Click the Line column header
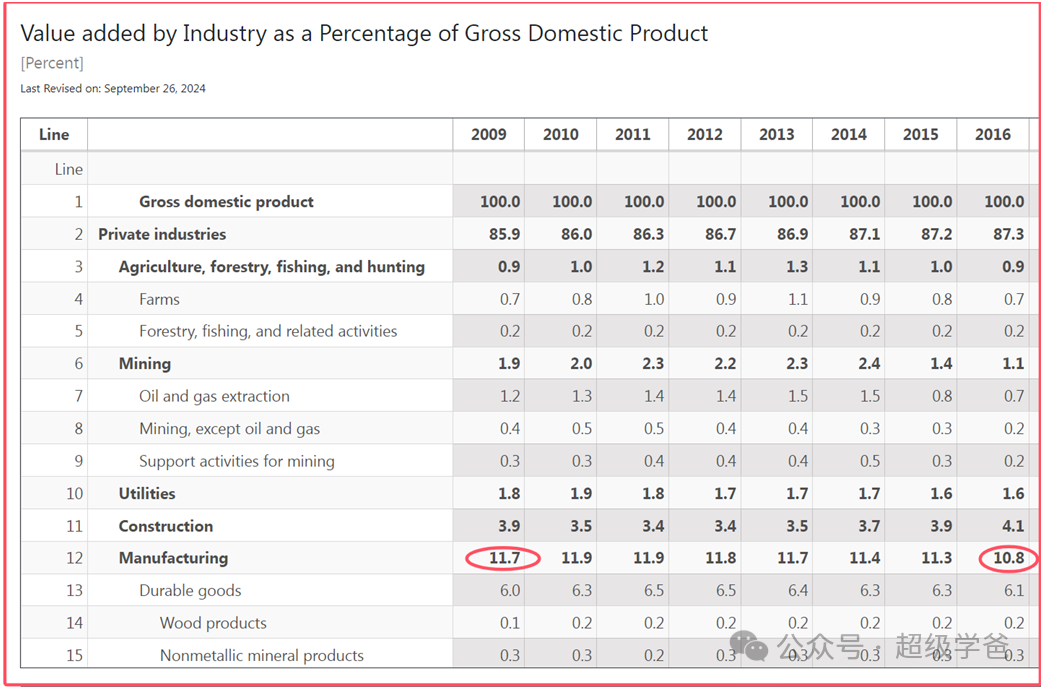Viewport: 1043px width, 689px height. [54, 134]
